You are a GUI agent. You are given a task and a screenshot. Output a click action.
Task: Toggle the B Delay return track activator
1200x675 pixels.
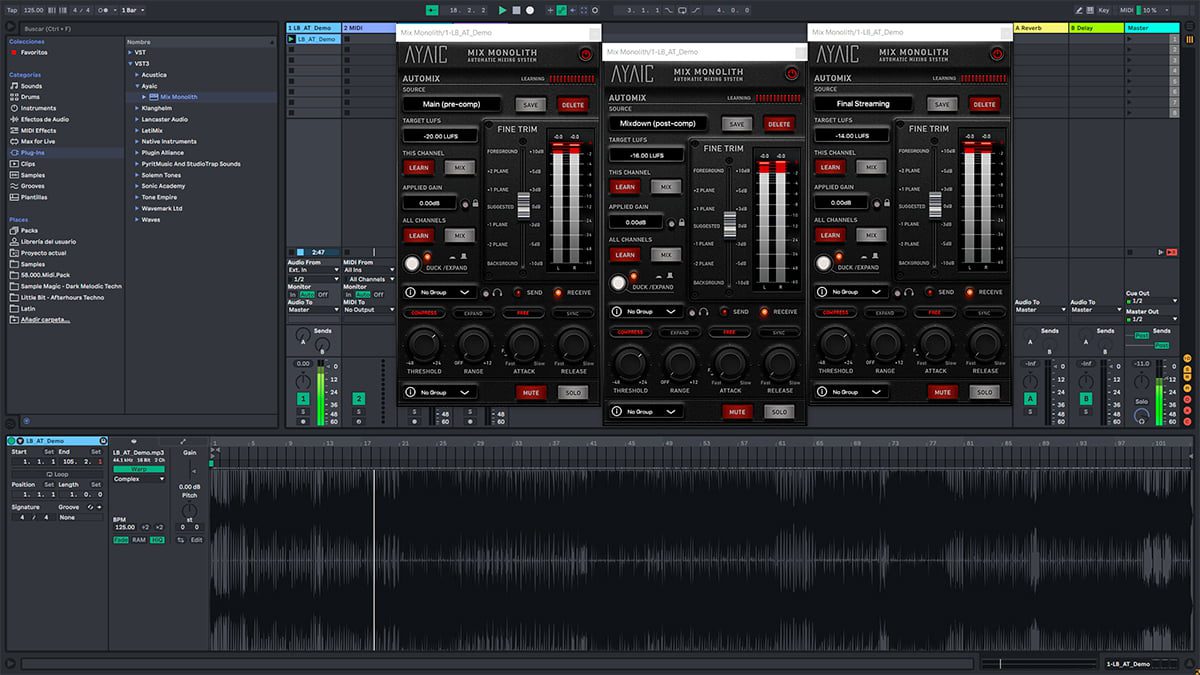point(1086,399)
